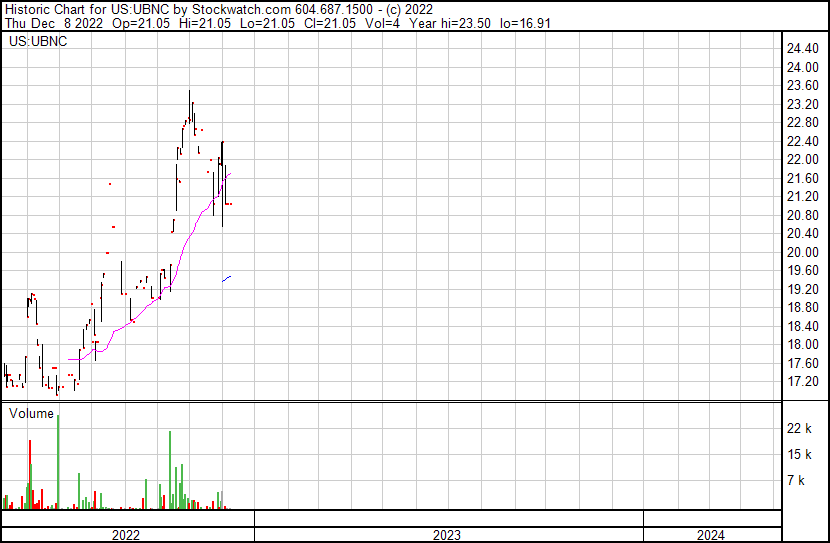Click the tallest green volume bar
830x543 pixels.
58,462
